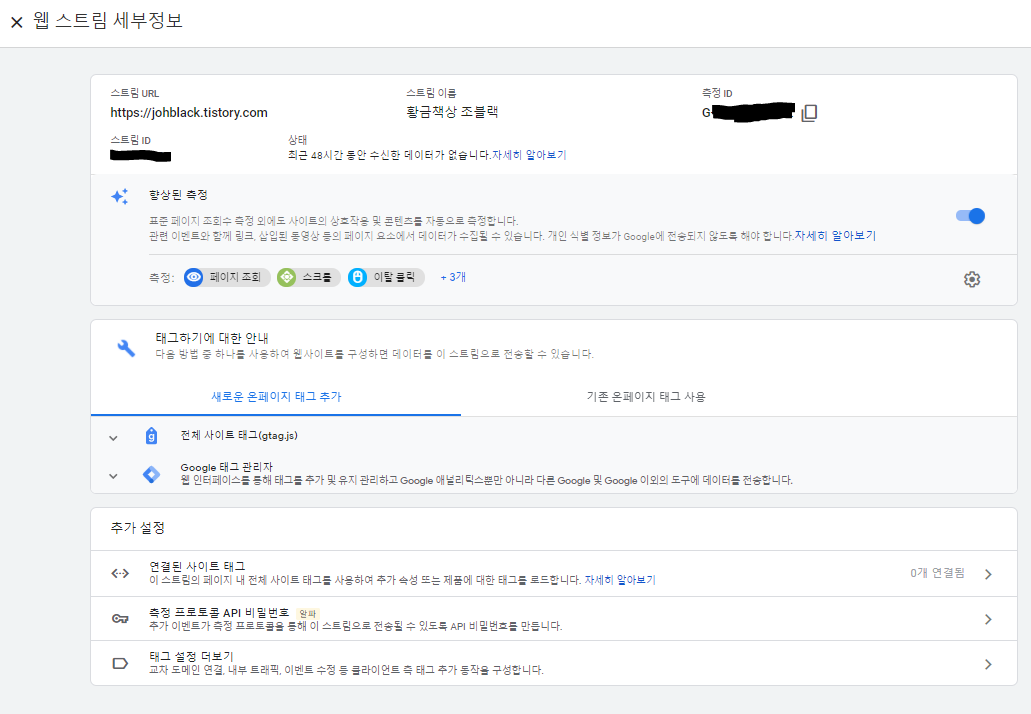Select the 새로운 온페이지 태그 추가 tab

point(276,396)
